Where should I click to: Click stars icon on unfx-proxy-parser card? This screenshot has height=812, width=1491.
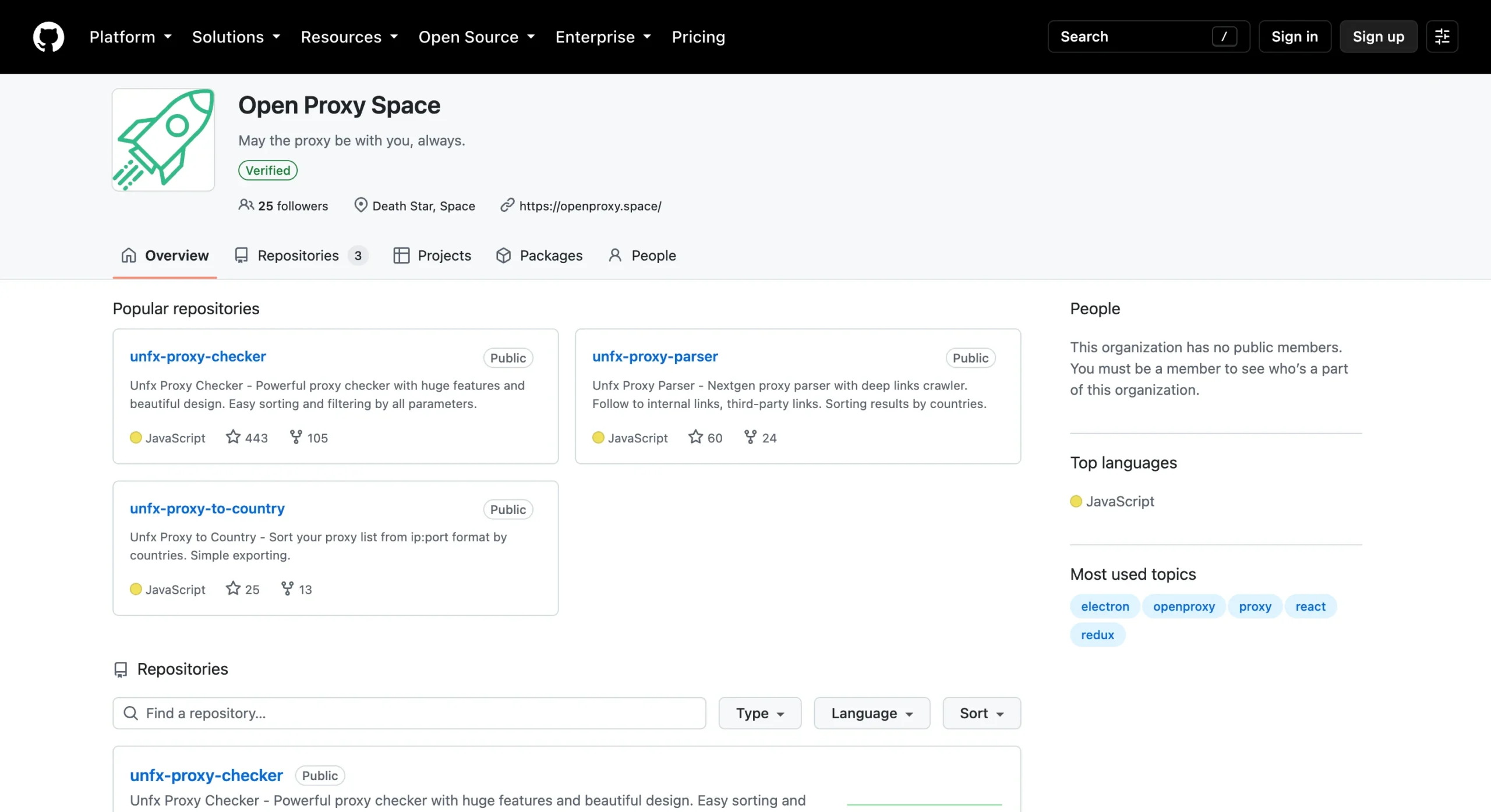coord(695,437)
